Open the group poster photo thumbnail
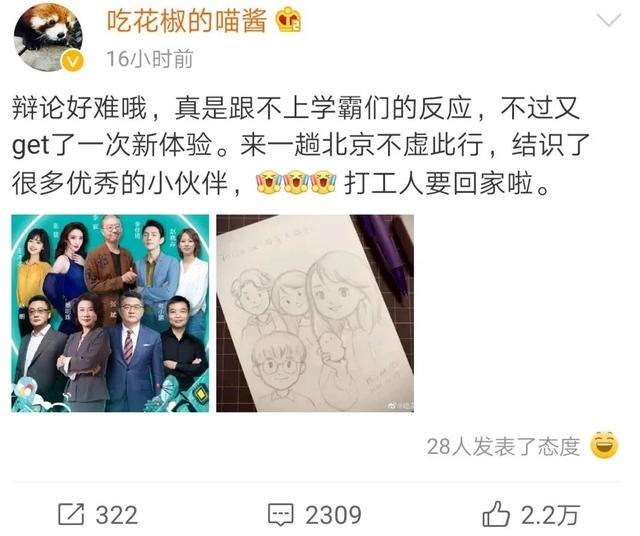Image resolution: width=640 pixels, height=536 pixels. click(x=110, y=313)
